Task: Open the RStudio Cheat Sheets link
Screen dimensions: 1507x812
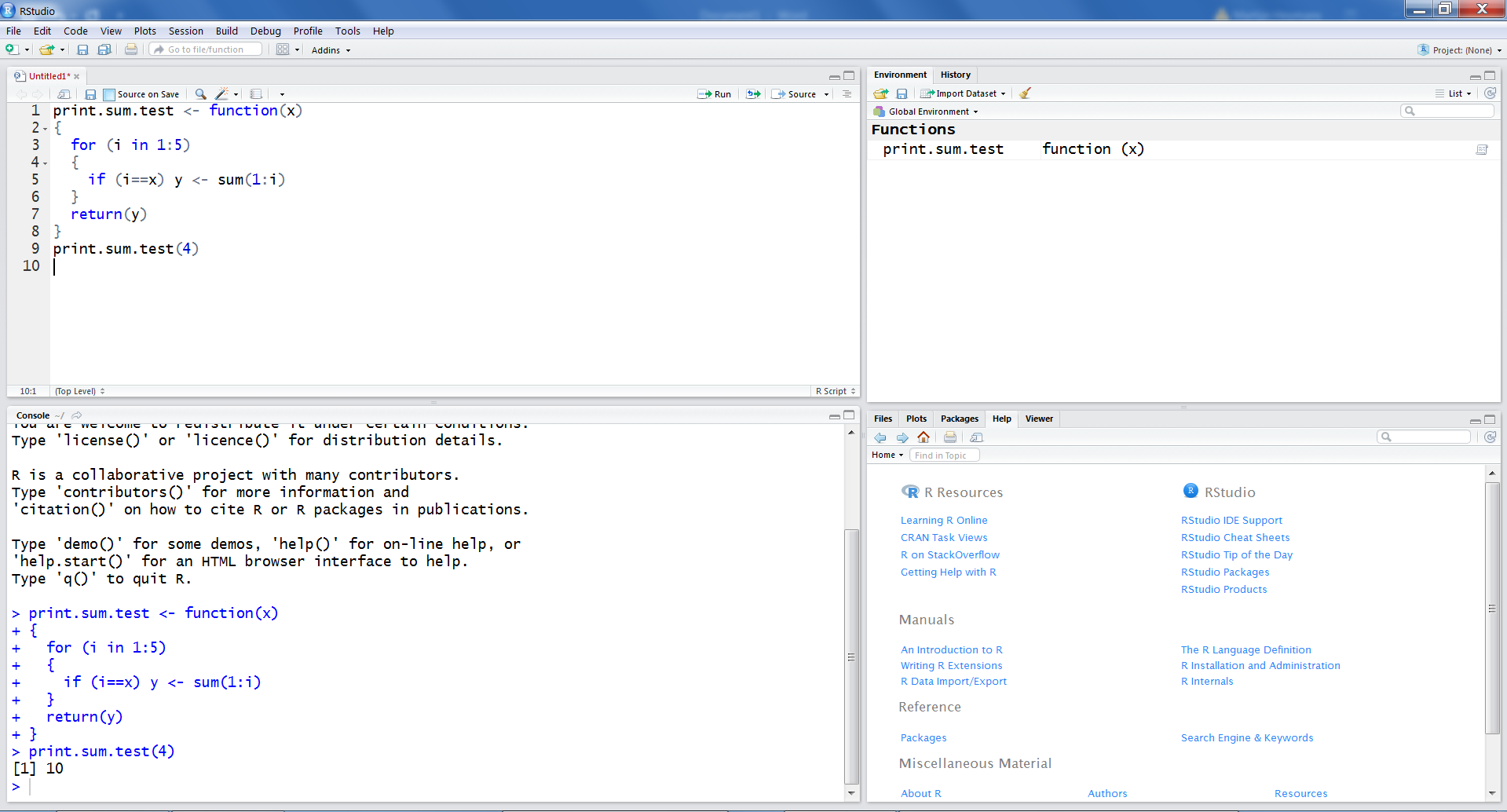Action: point(1234,538)
